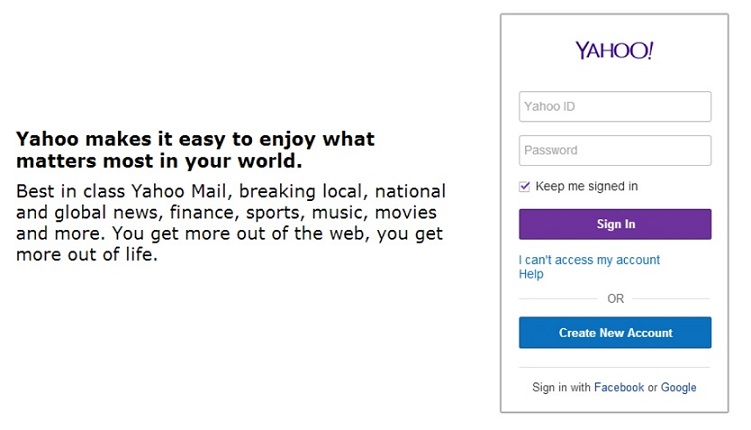Viewport: 751px width, 430px height.
Task: Click the "Sign in with" text
Action: (561, 387)
